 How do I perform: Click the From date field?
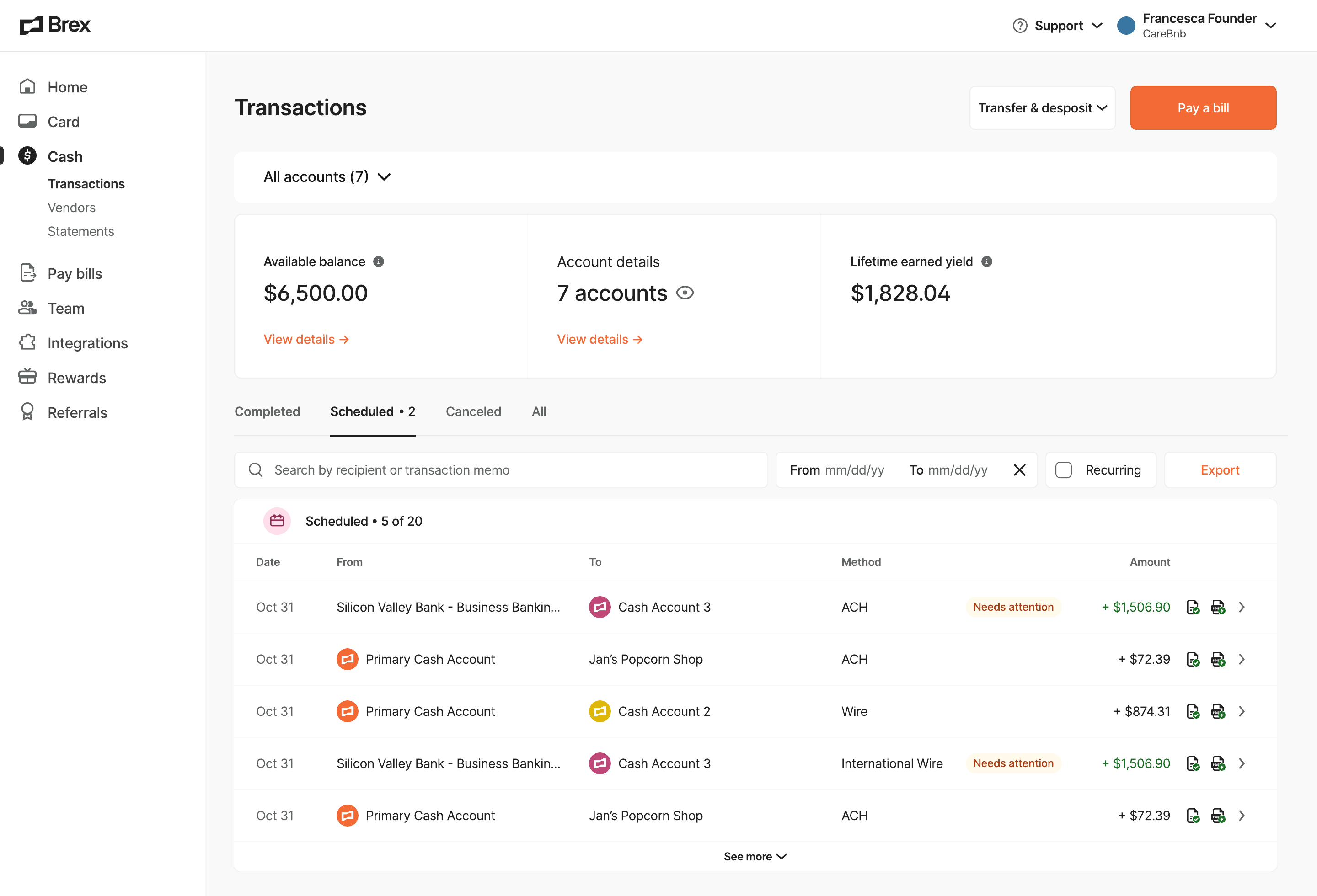(837, 469)
